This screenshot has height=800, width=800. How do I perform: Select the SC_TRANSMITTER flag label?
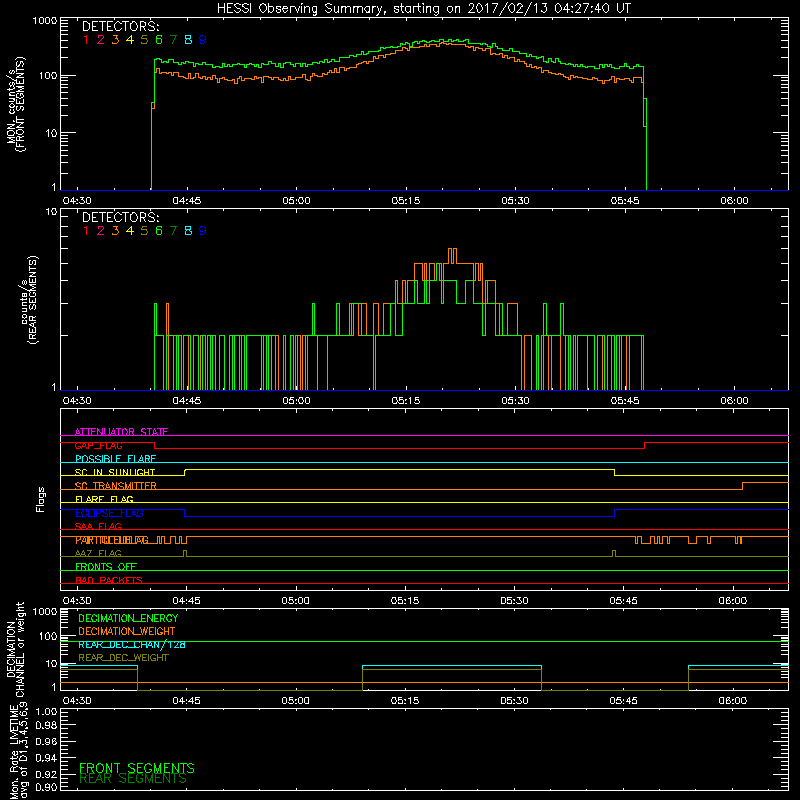[116, 486]
